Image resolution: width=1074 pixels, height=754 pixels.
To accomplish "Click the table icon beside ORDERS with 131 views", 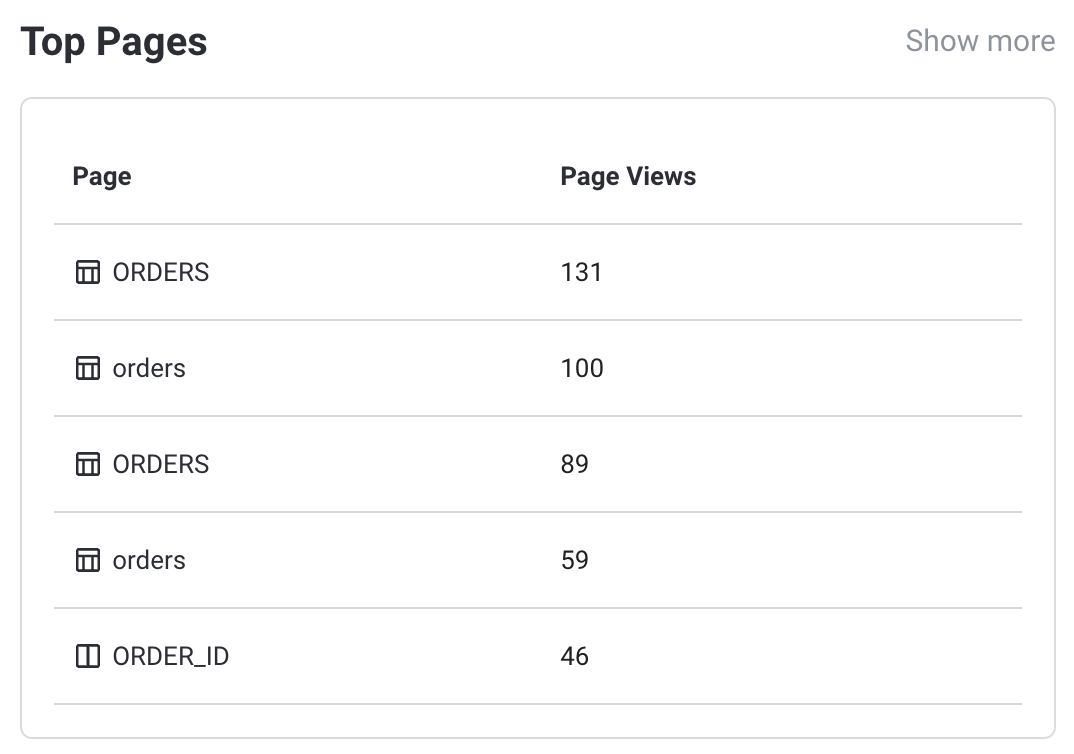I will pos(88,272).
